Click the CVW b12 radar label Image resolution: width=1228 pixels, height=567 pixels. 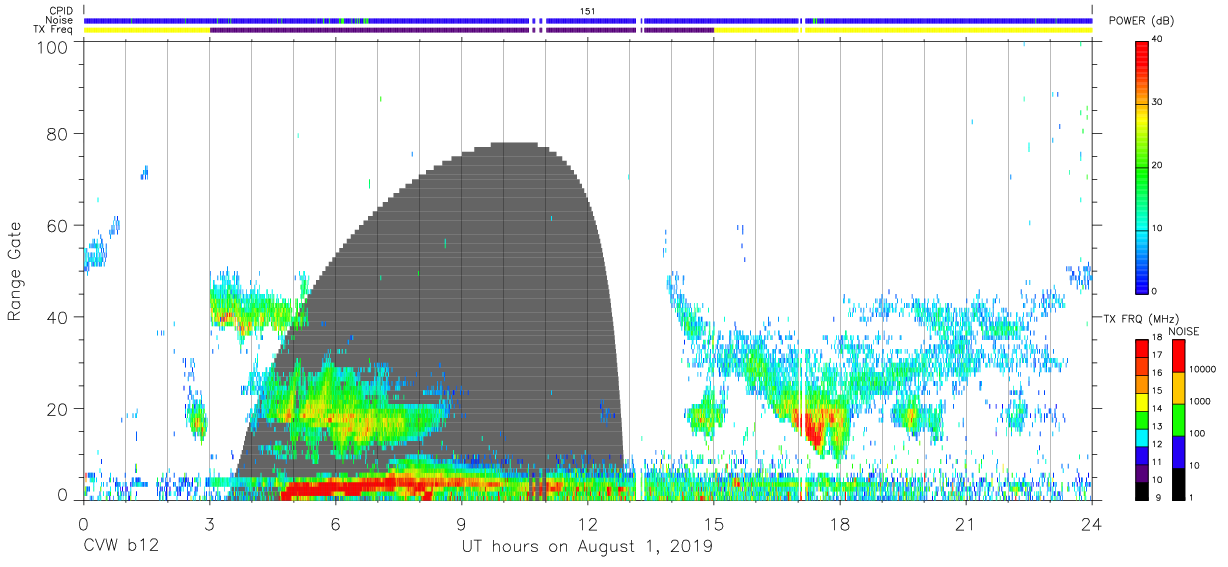tap(120, 547)
